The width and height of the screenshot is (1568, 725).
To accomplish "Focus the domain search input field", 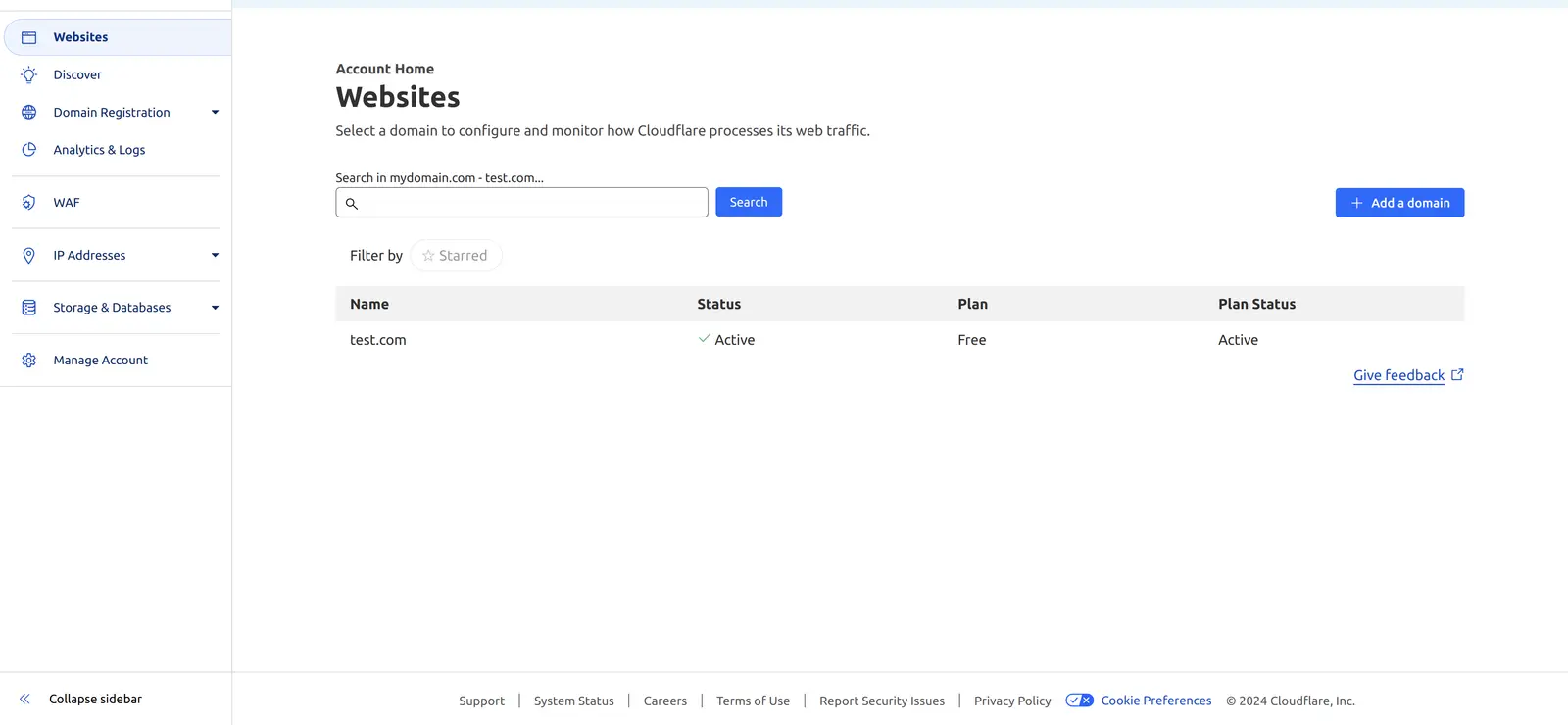I will click(x=521, y=203).
